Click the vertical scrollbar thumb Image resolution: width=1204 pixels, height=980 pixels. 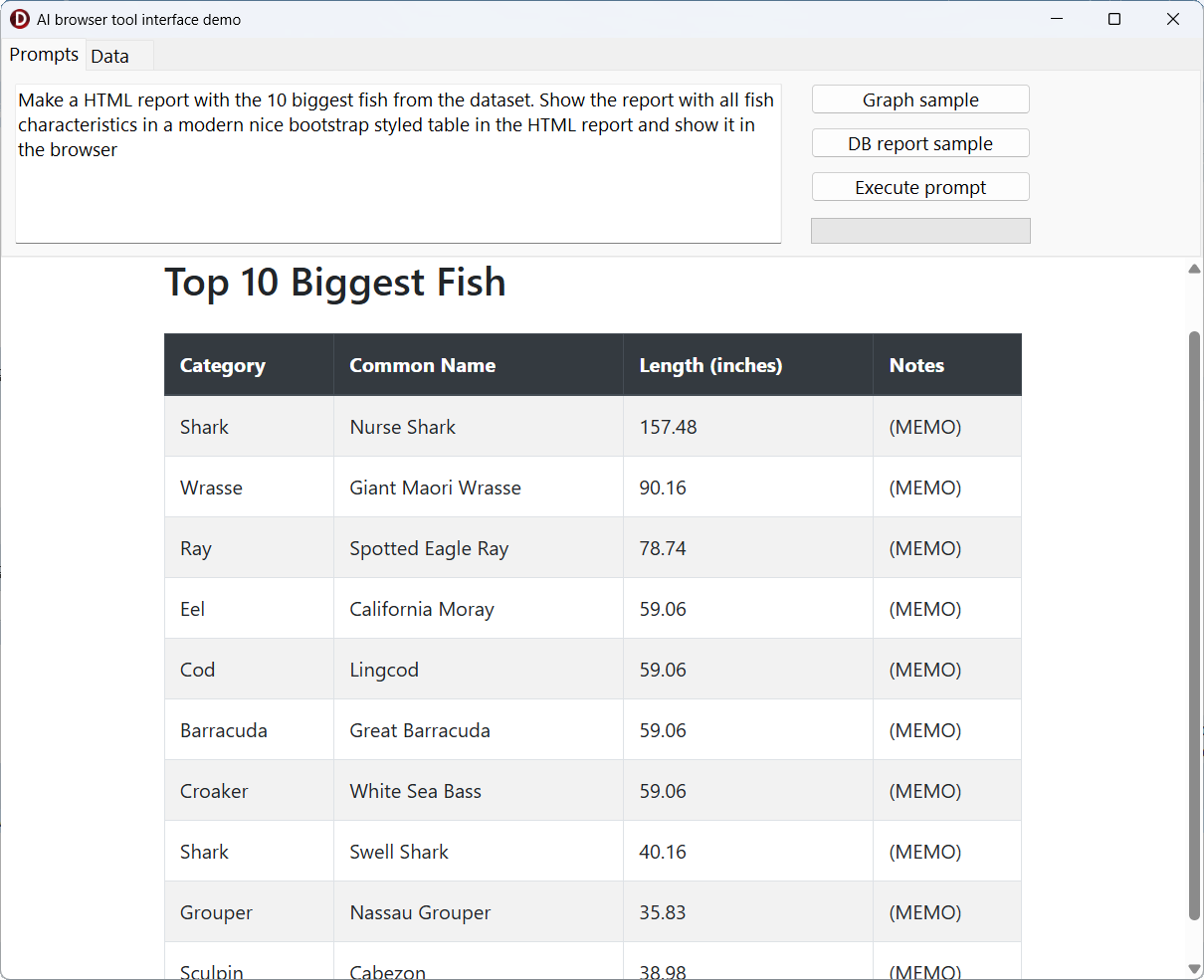(x=1194, y=627)
